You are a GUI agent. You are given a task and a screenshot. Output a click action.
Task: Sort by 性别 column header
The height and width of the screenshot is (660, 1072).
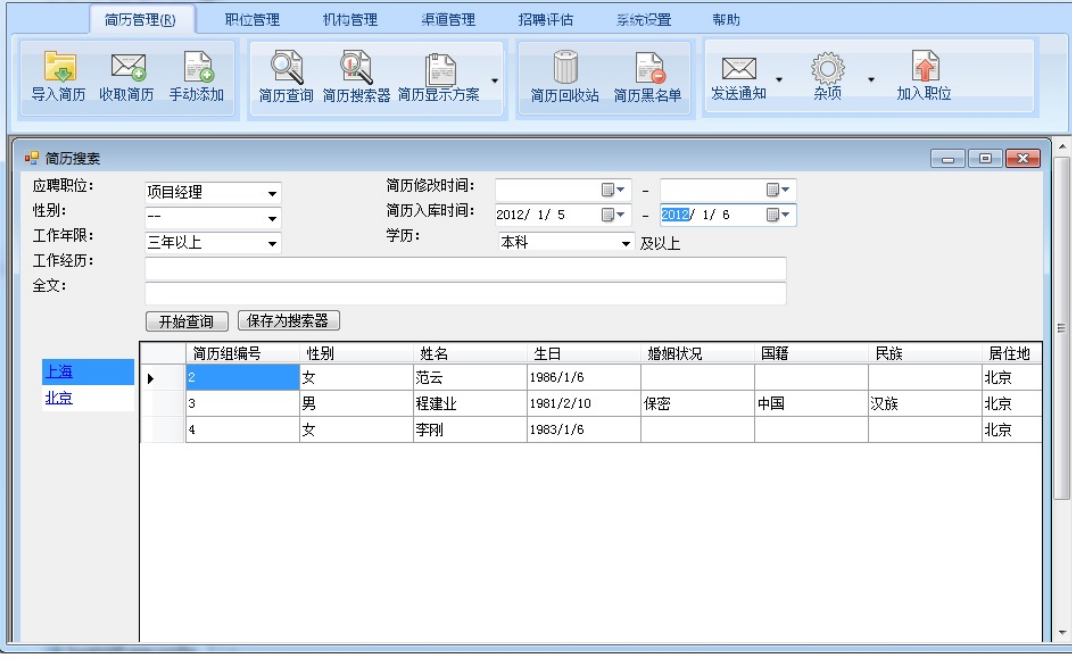(356, 354)
